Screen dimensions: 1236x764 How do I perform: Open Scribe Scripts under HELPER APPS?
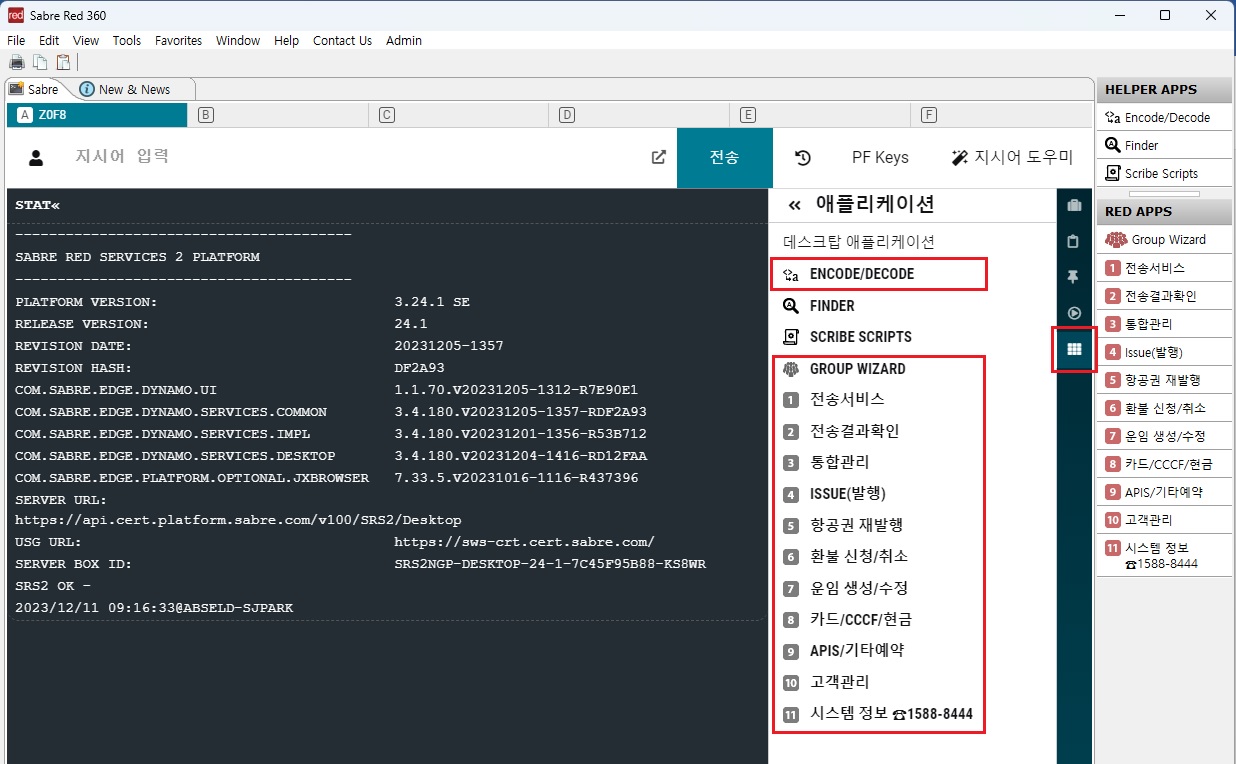1163,173
